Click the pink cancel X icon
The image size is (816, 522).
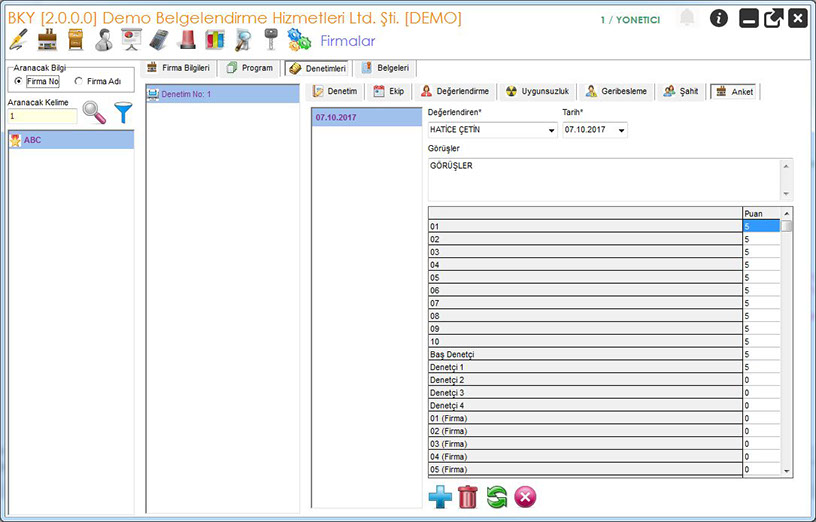(525, 496)
